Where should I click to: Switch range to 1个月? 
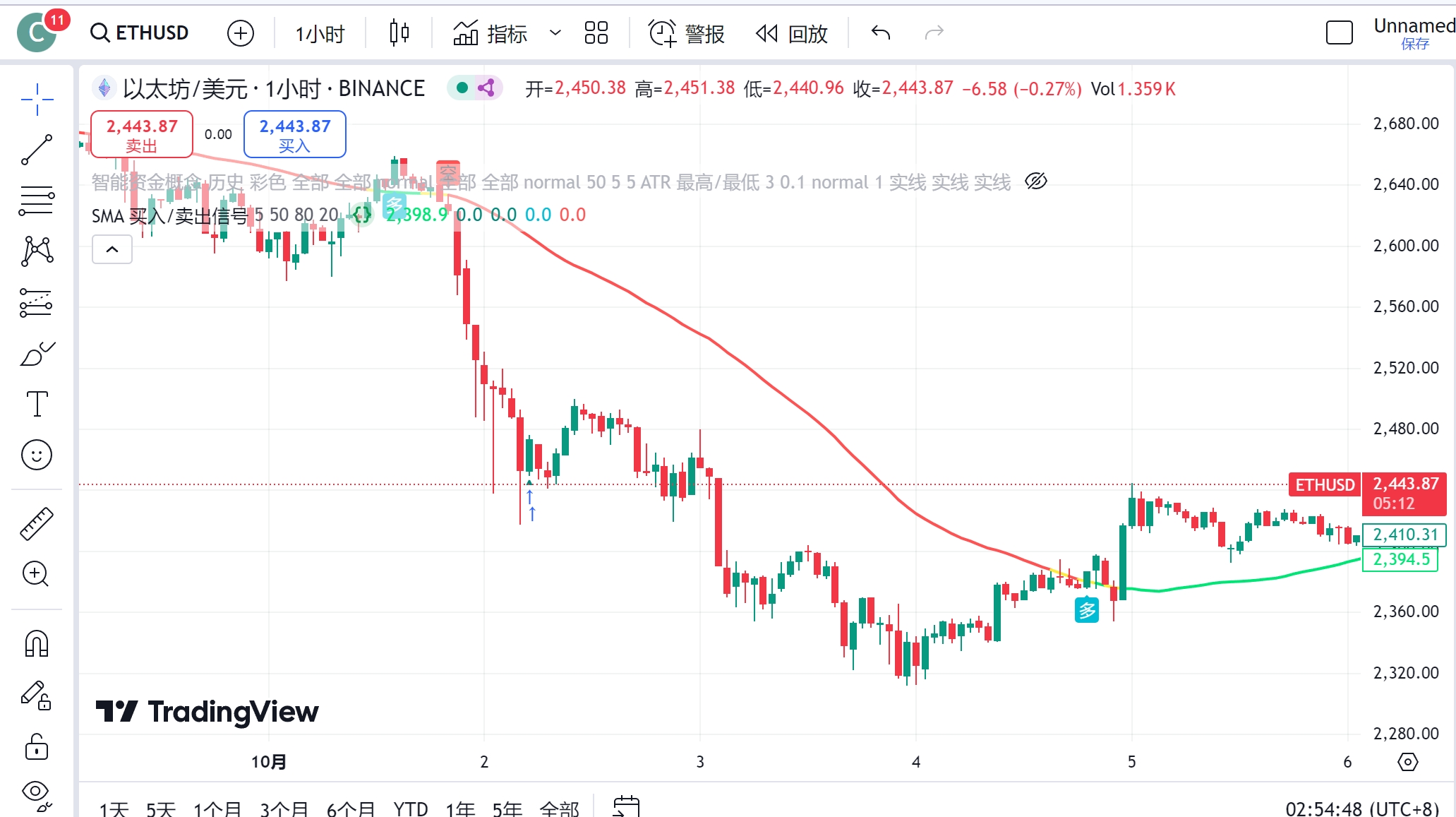coord(217,808)
